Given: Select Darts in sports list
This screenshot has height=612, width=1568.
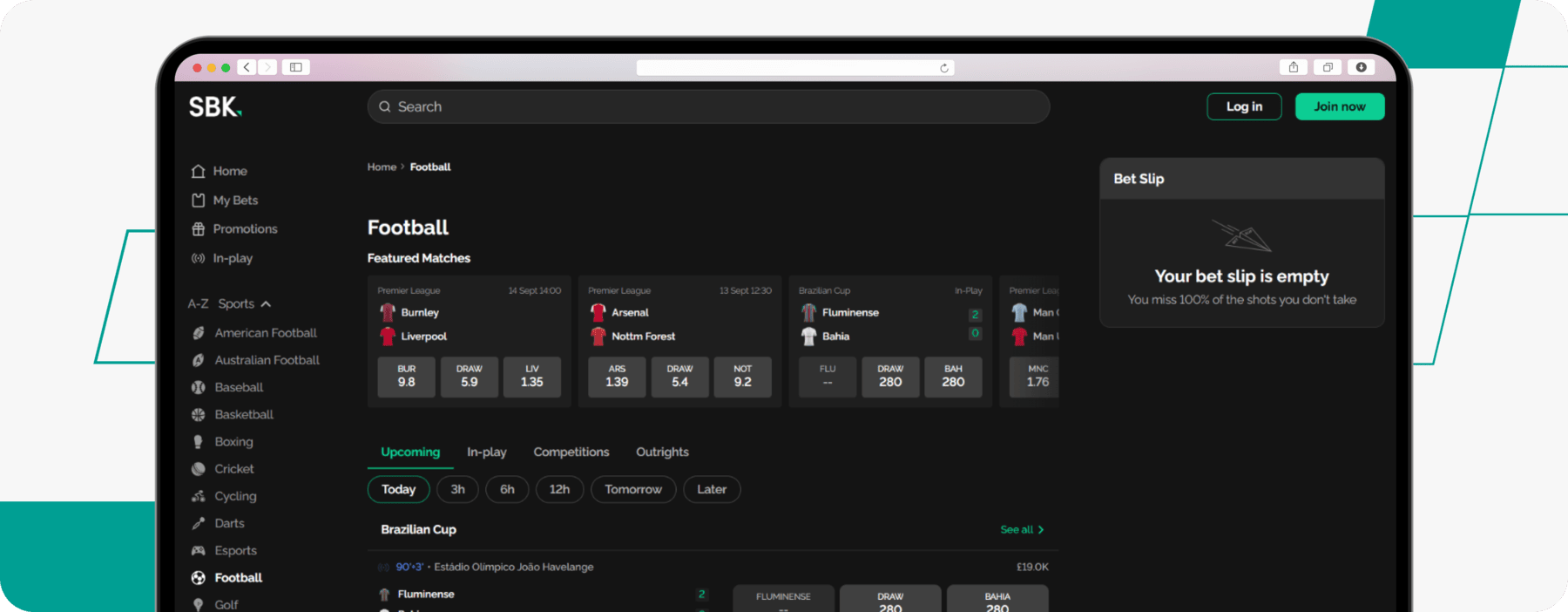Looking at the screenshot, I should pyautogui.click(x=218, y=523).
